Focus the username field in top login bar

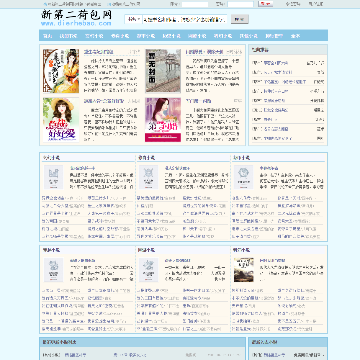[195, 4]
